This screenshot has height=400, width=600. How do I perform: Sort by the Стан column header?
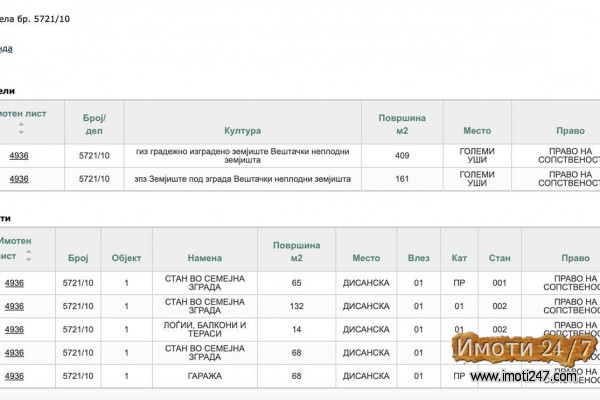(x=499, y=257)
